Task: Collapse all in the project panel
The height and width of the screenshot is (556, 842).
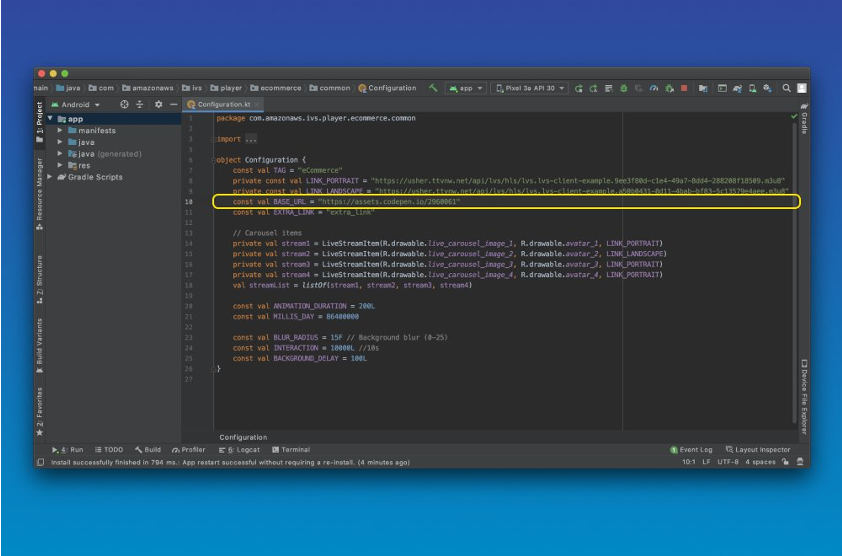Action: click(141, 104)
